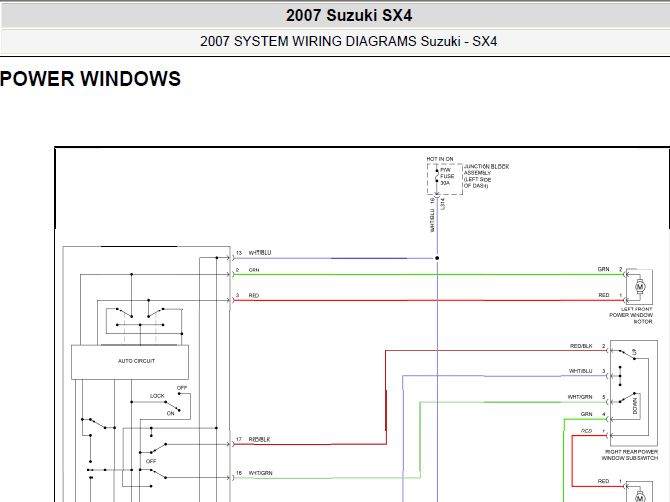
Task: Click the 'RED/BLK' label at pin 17
Action: coord(259,440)
